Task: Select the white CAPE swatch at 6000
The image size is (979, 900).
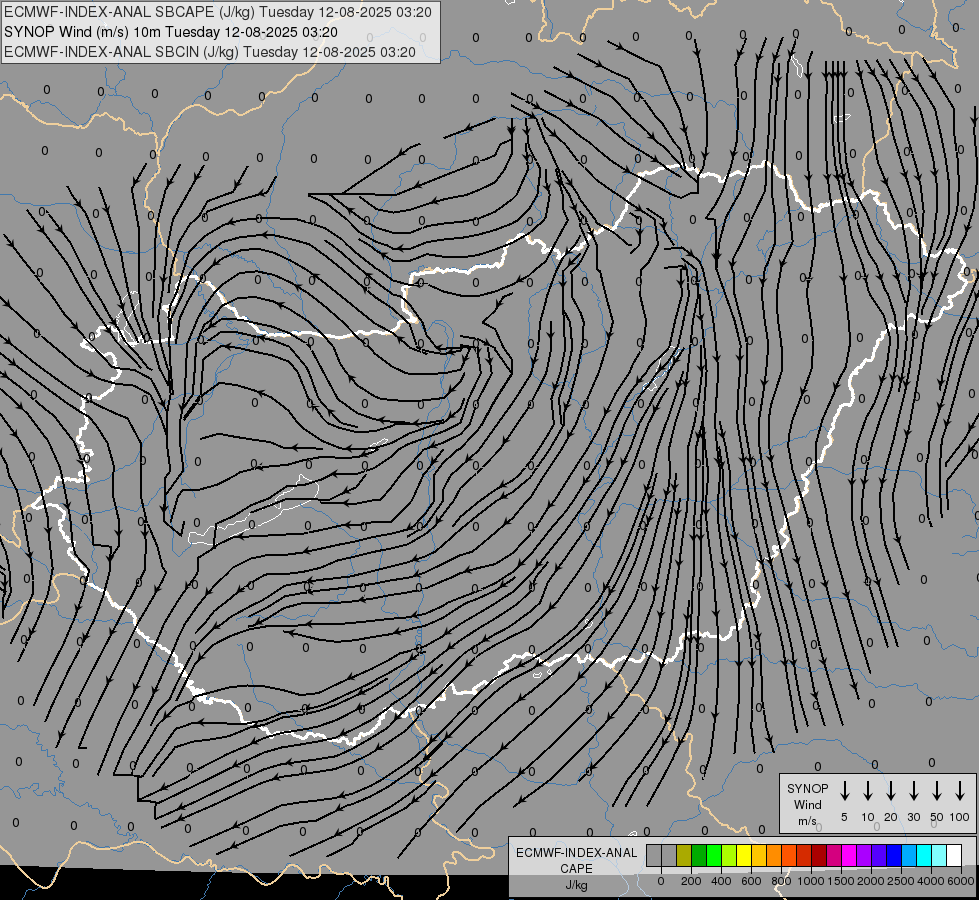Action: click(x=955, y=855)
